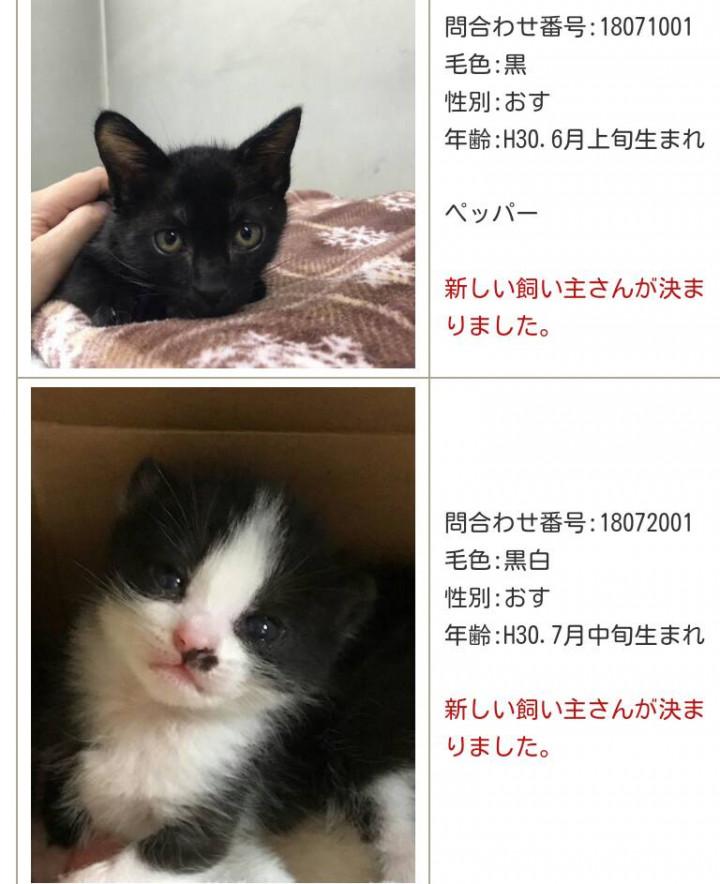Click the pink nose of the kitten
The image size is (720, 884).
coord(190,638)
